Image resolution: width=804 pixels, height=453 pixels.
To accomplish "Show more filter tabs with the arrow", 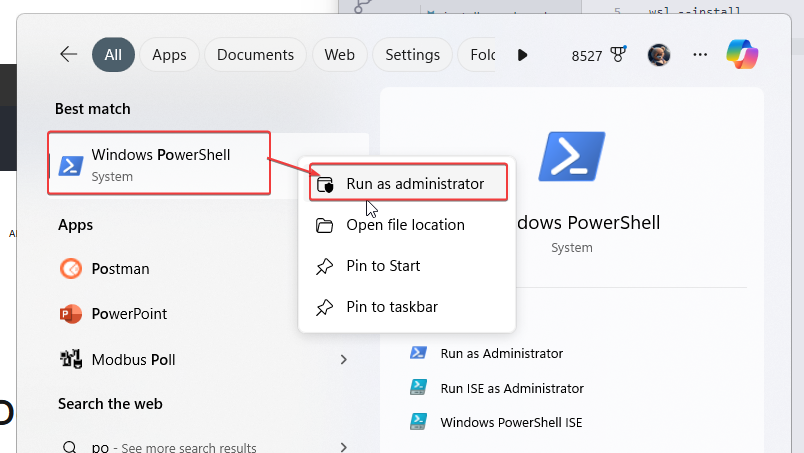I will pos(522,55).
